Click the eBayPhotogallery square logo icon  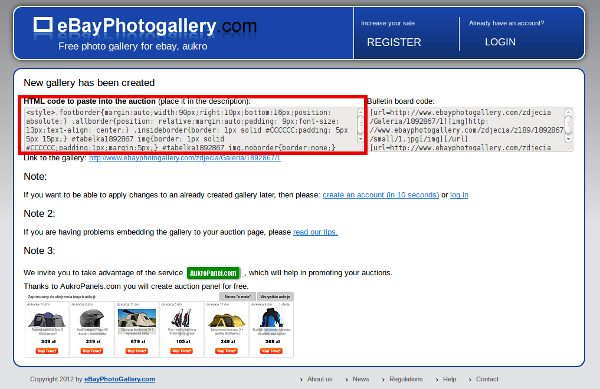click(43, 25)
